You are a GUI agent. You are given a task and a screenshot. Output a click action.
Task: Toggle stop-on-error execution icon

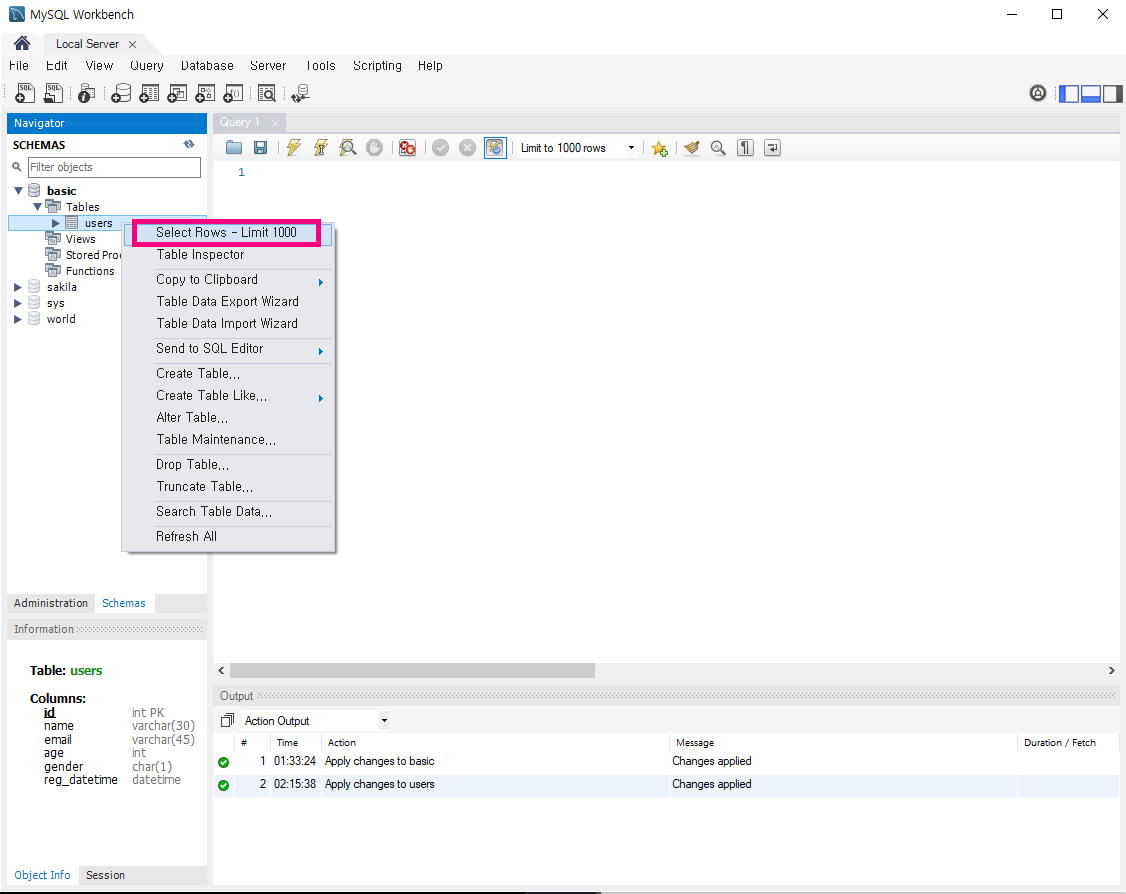[407, 148]
